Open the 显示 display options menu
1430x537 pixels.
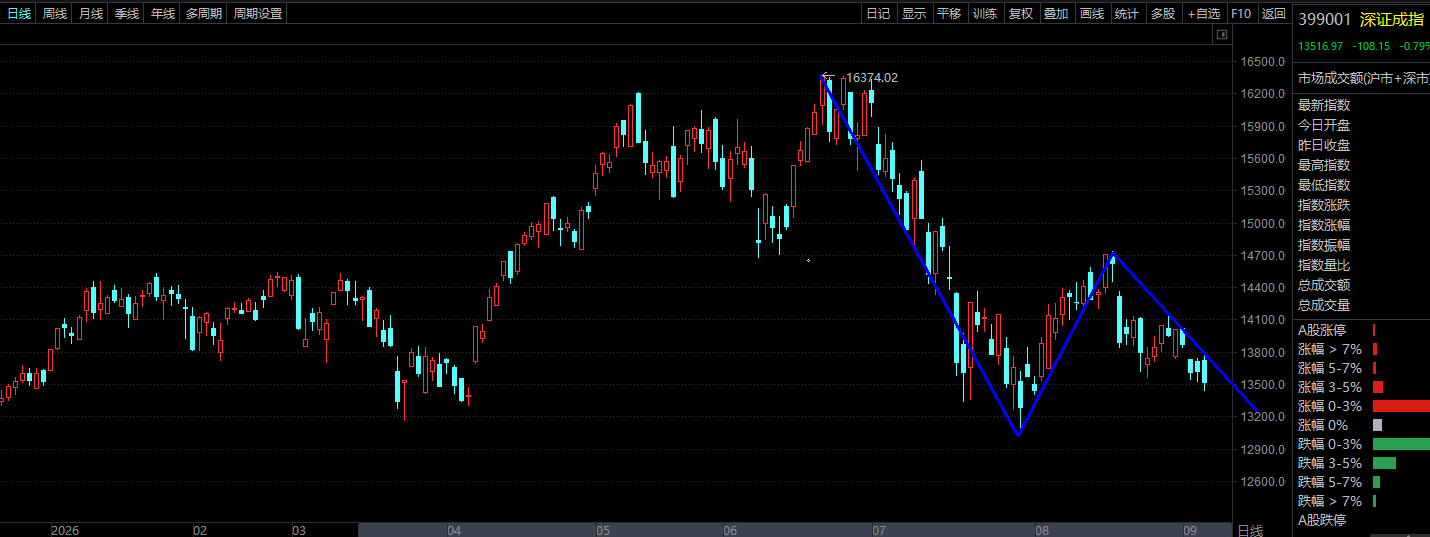[x=914, y=13]
